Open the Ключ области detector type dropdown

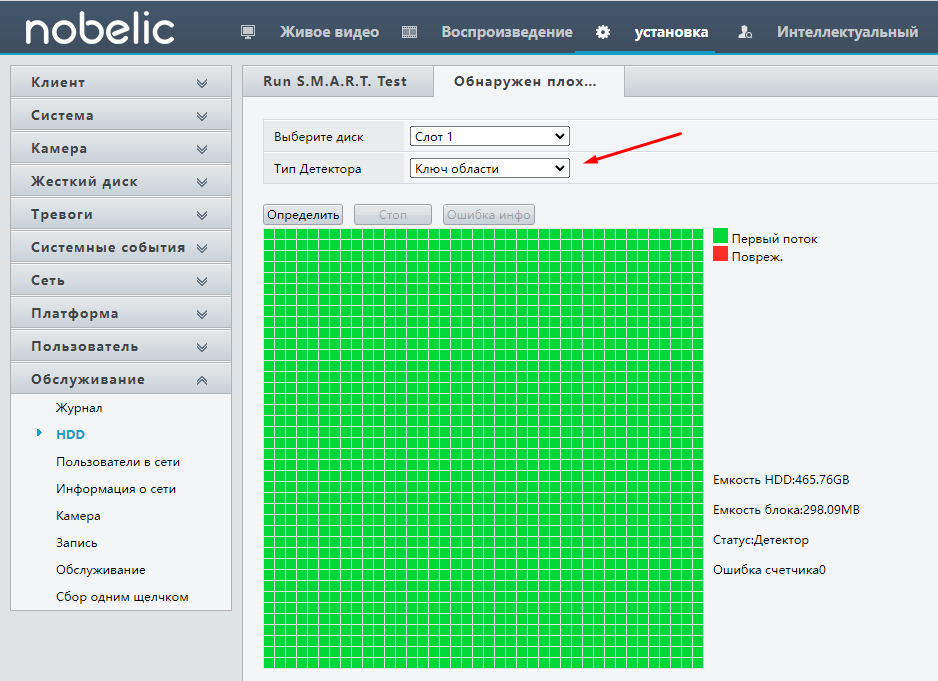(x=489, y=168)
